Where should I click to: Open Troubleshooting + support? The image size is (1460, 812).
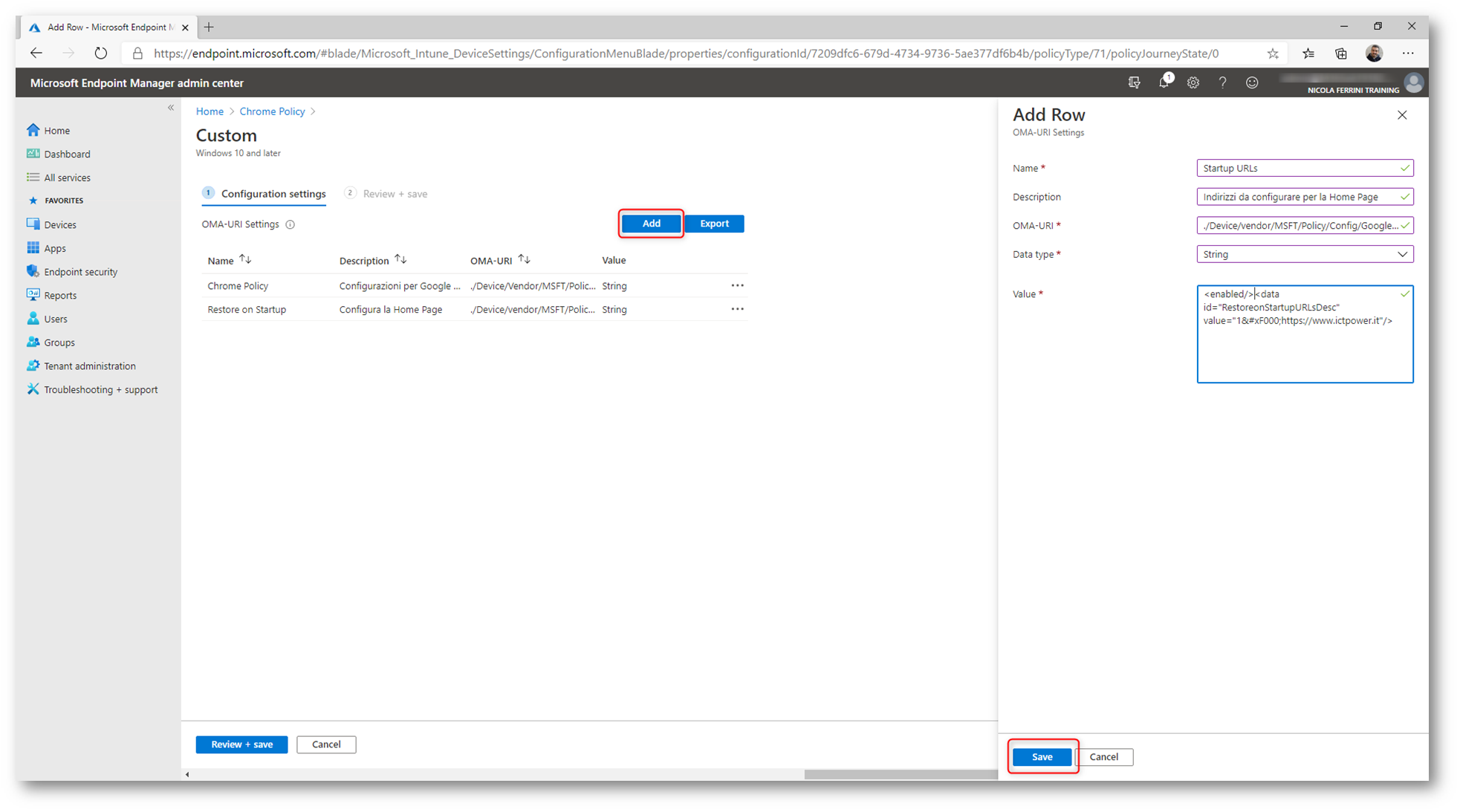pyautogui.click(x=100, y=389)
